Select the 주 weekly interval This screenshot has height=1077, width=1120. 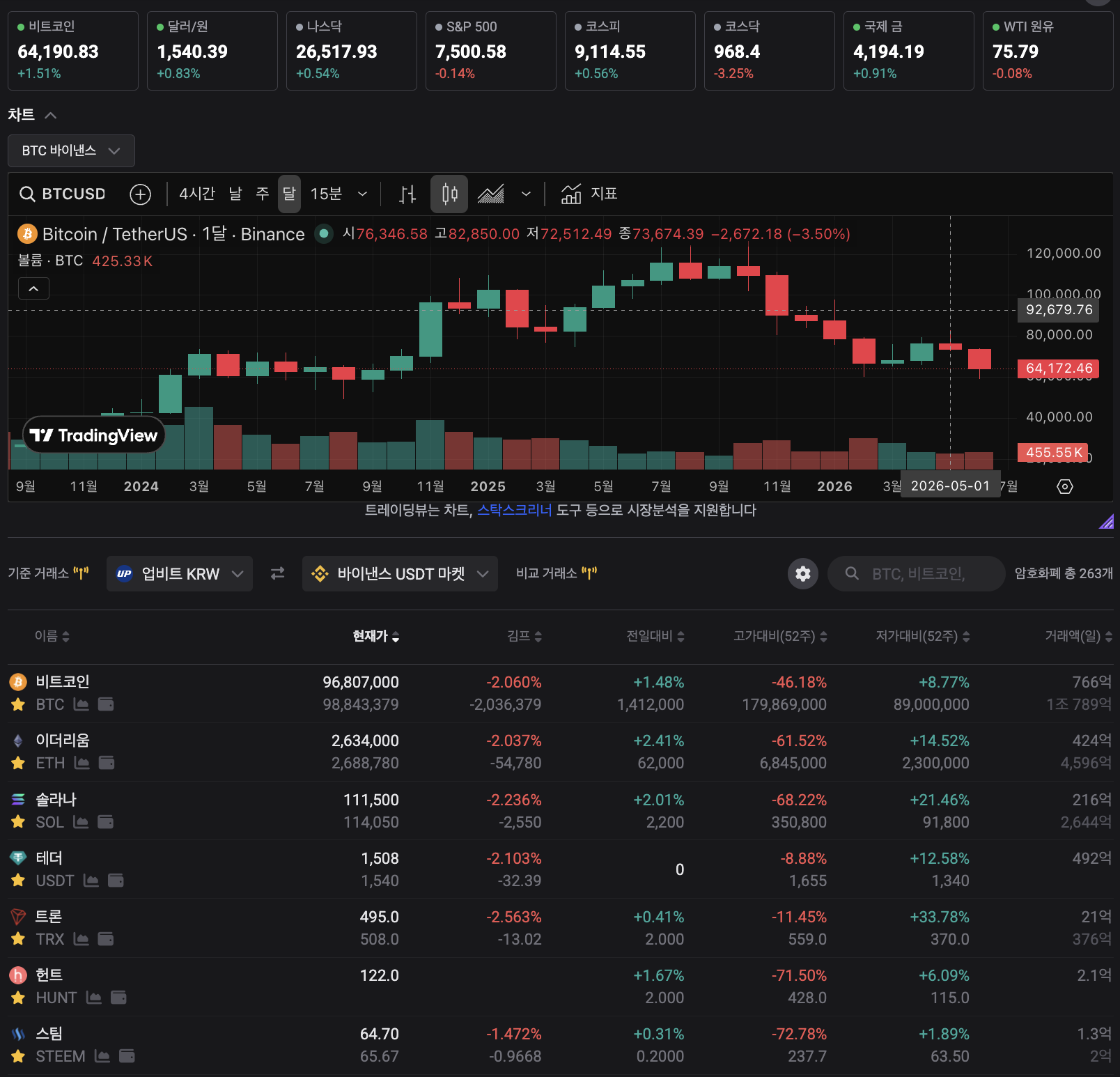coord(263,194)
